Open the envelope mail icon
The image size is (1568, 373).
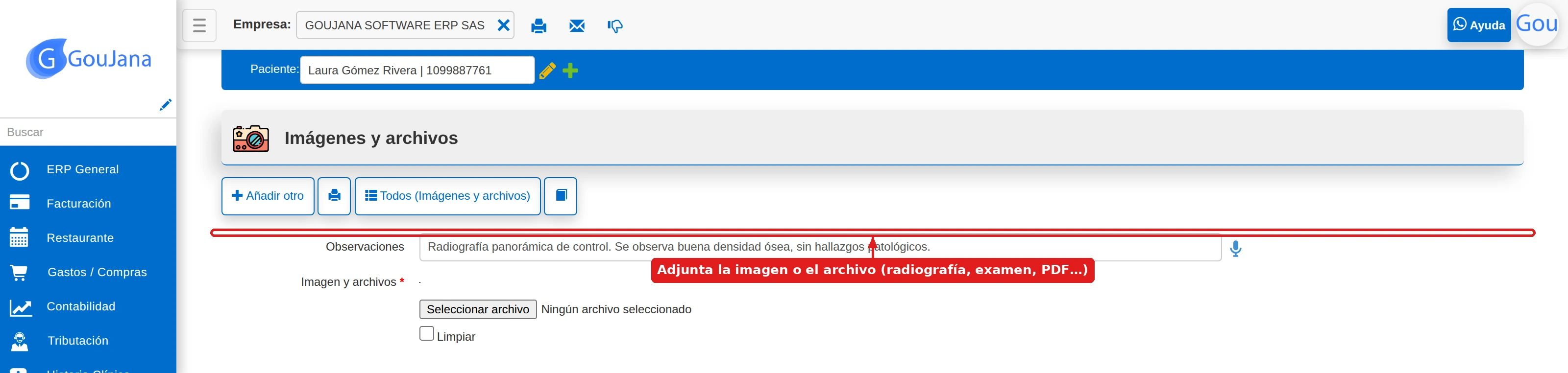[x=576, y=26]
